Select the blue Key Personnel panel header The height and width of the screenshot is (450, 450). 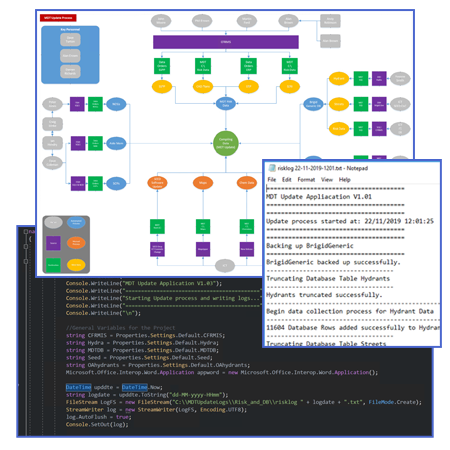point(70,29)
